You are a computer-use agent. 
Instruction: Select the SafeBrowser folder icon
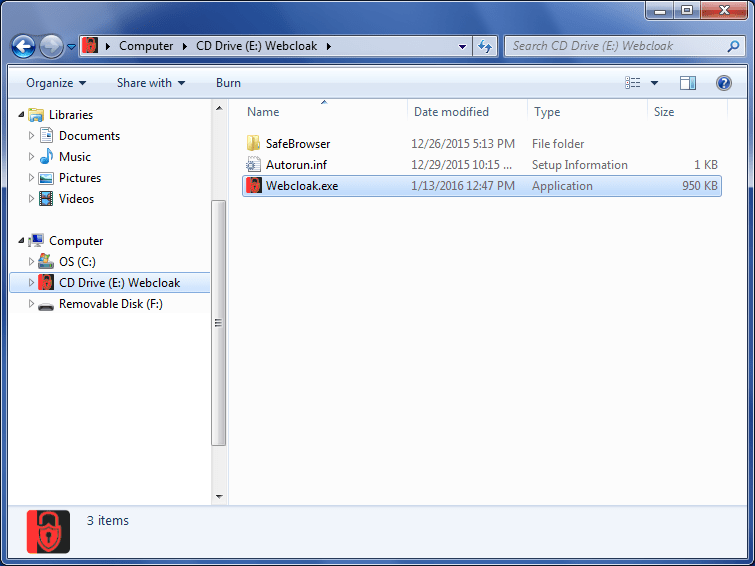[x=253, y=144]
